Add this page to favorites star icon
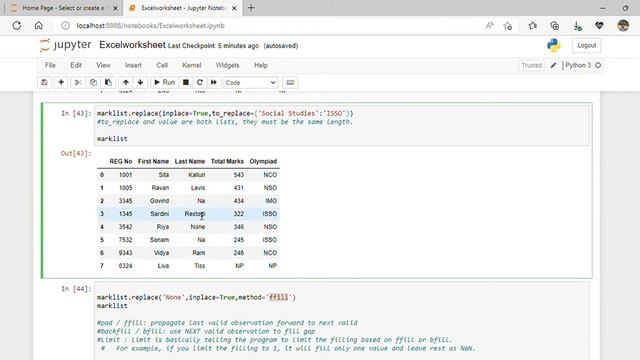The image size is (640, 360). point(508,26)
